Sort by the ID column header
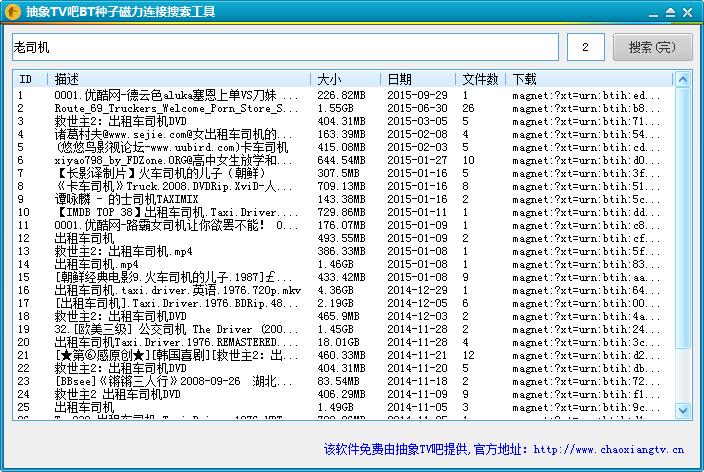 point(30,79)
